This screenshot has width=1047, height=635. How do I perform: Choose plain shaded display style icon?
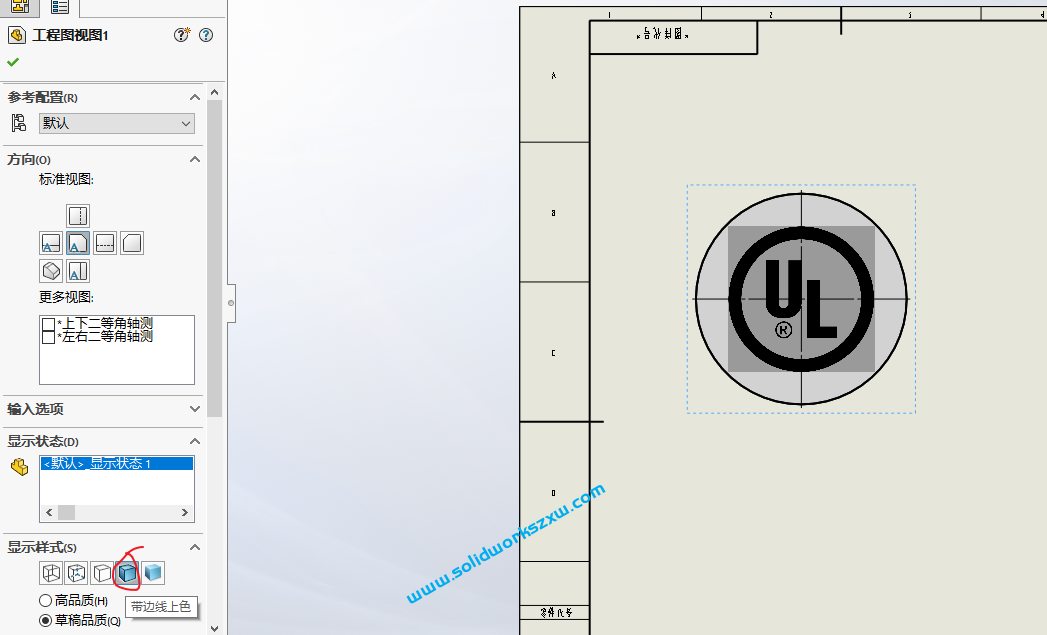153,573
